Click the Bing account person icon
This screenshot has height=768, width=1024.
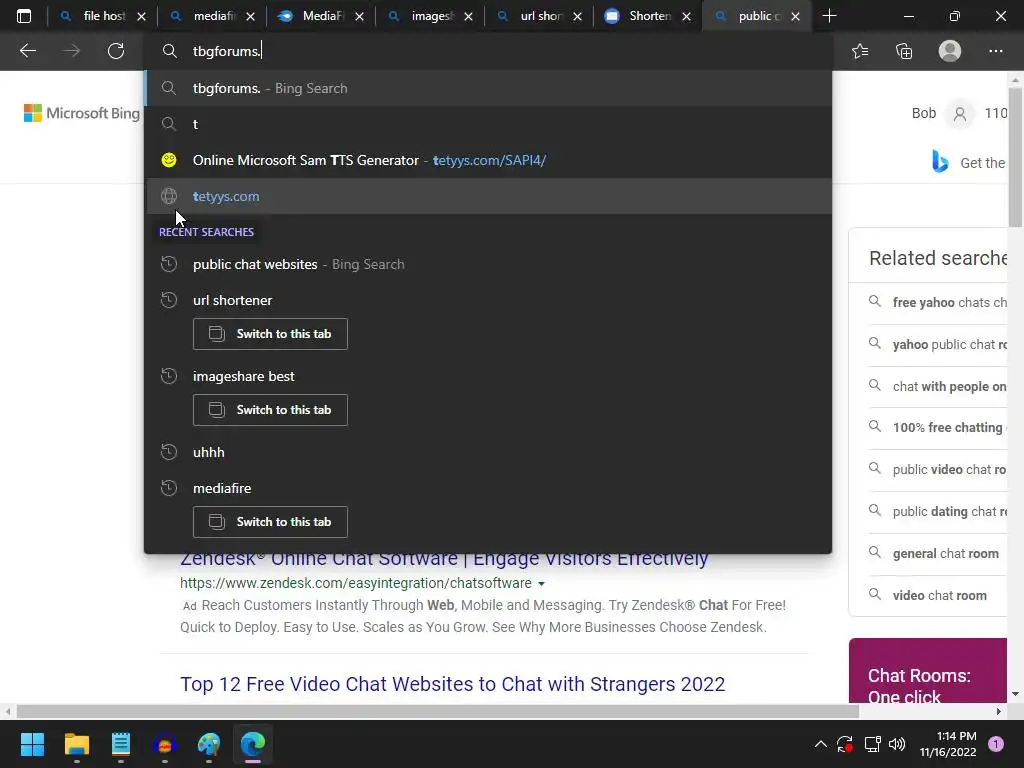coord(959,114)
